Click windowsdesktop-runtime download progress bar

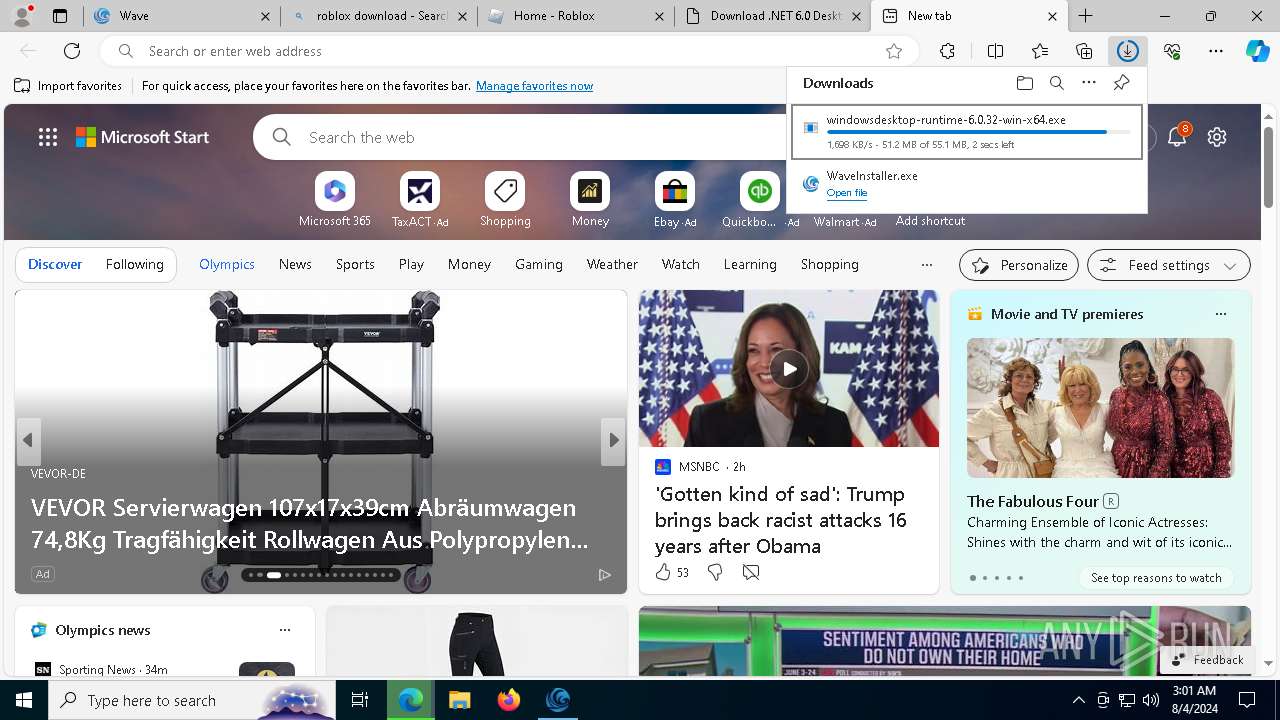click(x=978, y=132)
